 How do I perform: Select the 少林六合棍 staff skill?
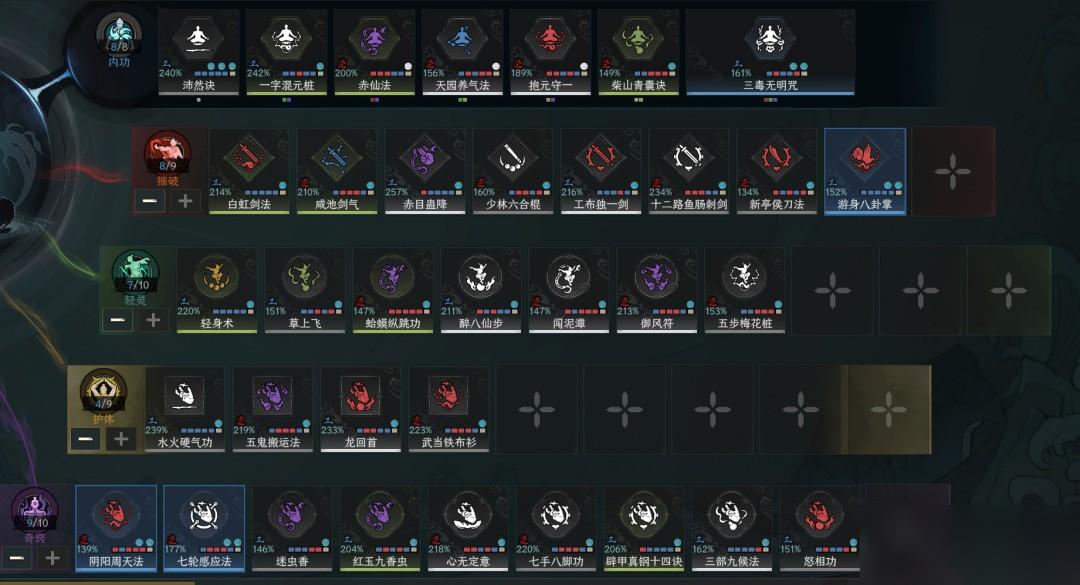tap(512, 171)
